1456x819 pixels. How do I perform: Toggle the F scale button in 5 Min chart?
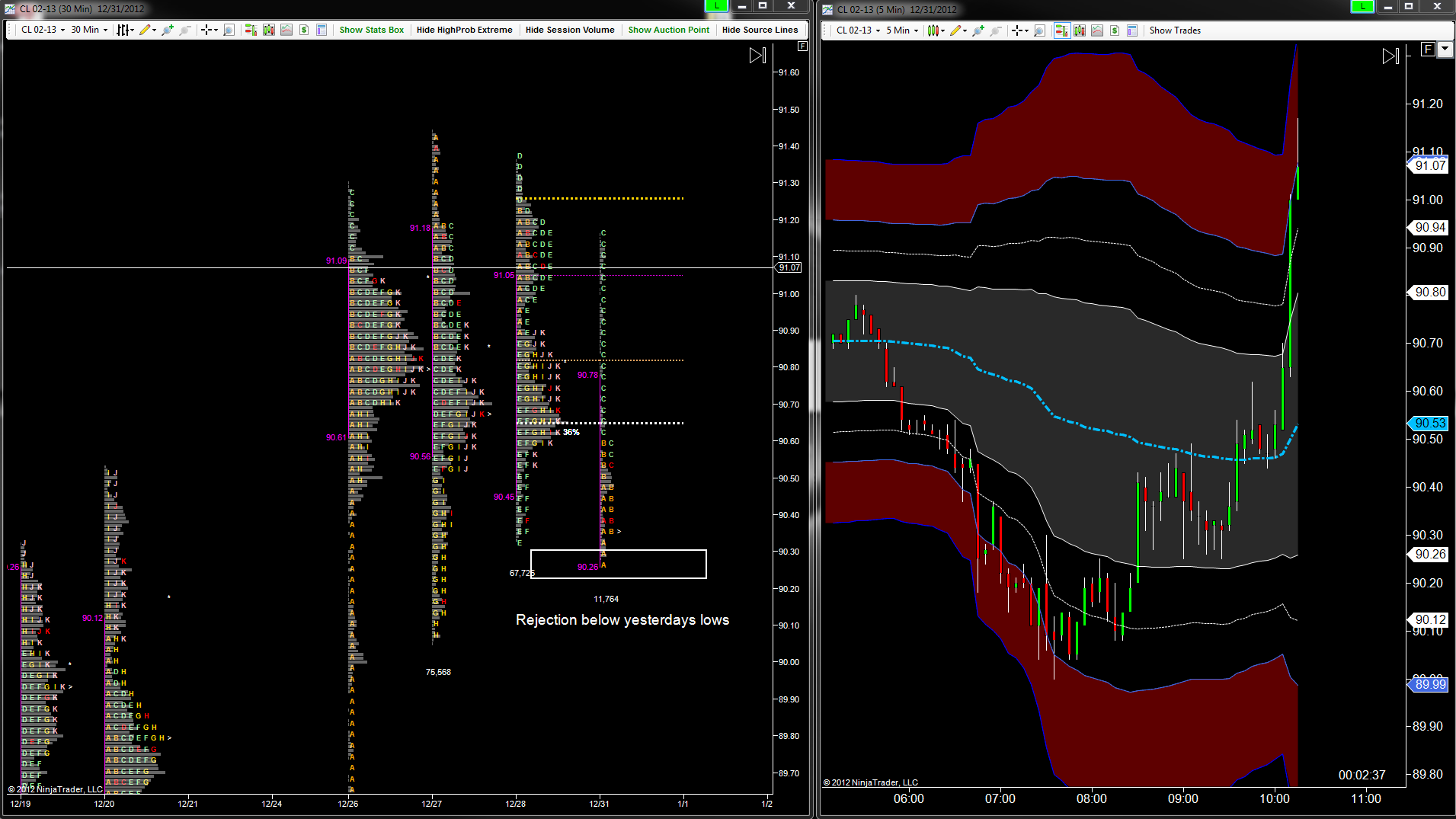(1429, 50)
